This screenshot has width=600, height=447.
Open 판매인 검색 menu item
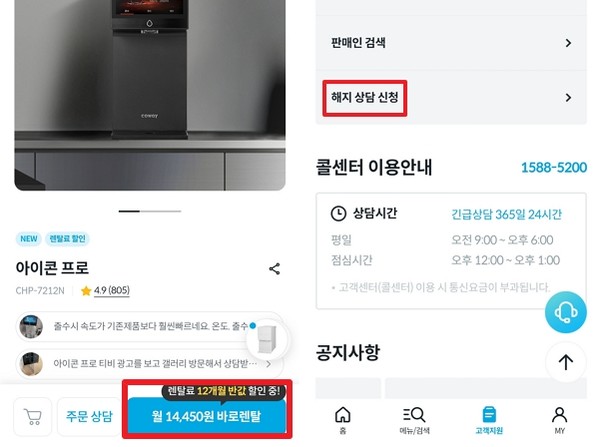(x=451, y=43)
